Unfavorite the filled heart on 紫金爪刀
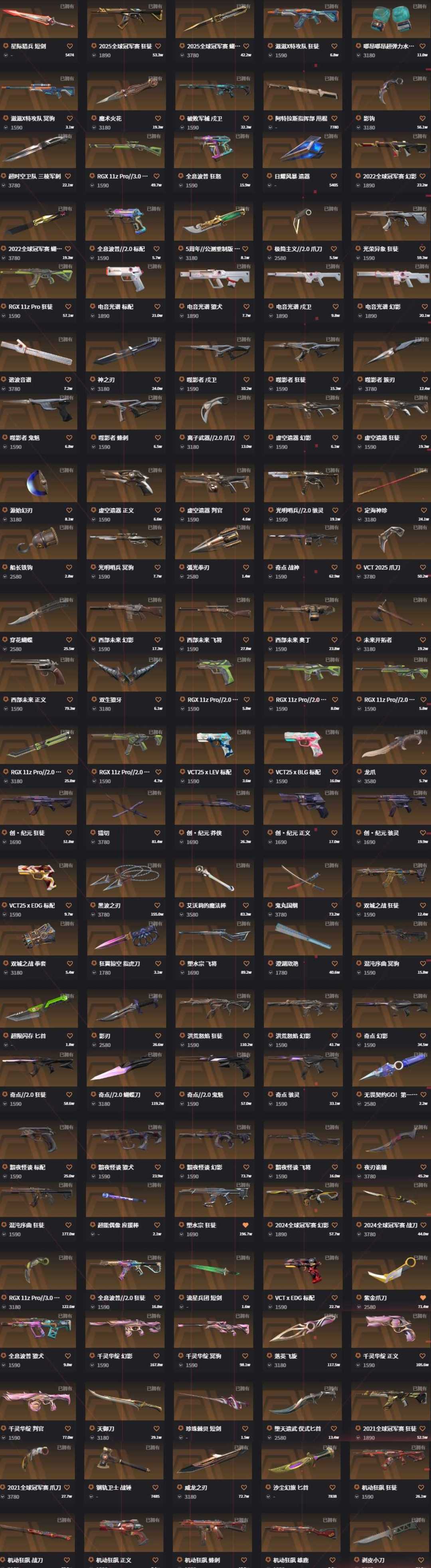 coord(423,1298)
